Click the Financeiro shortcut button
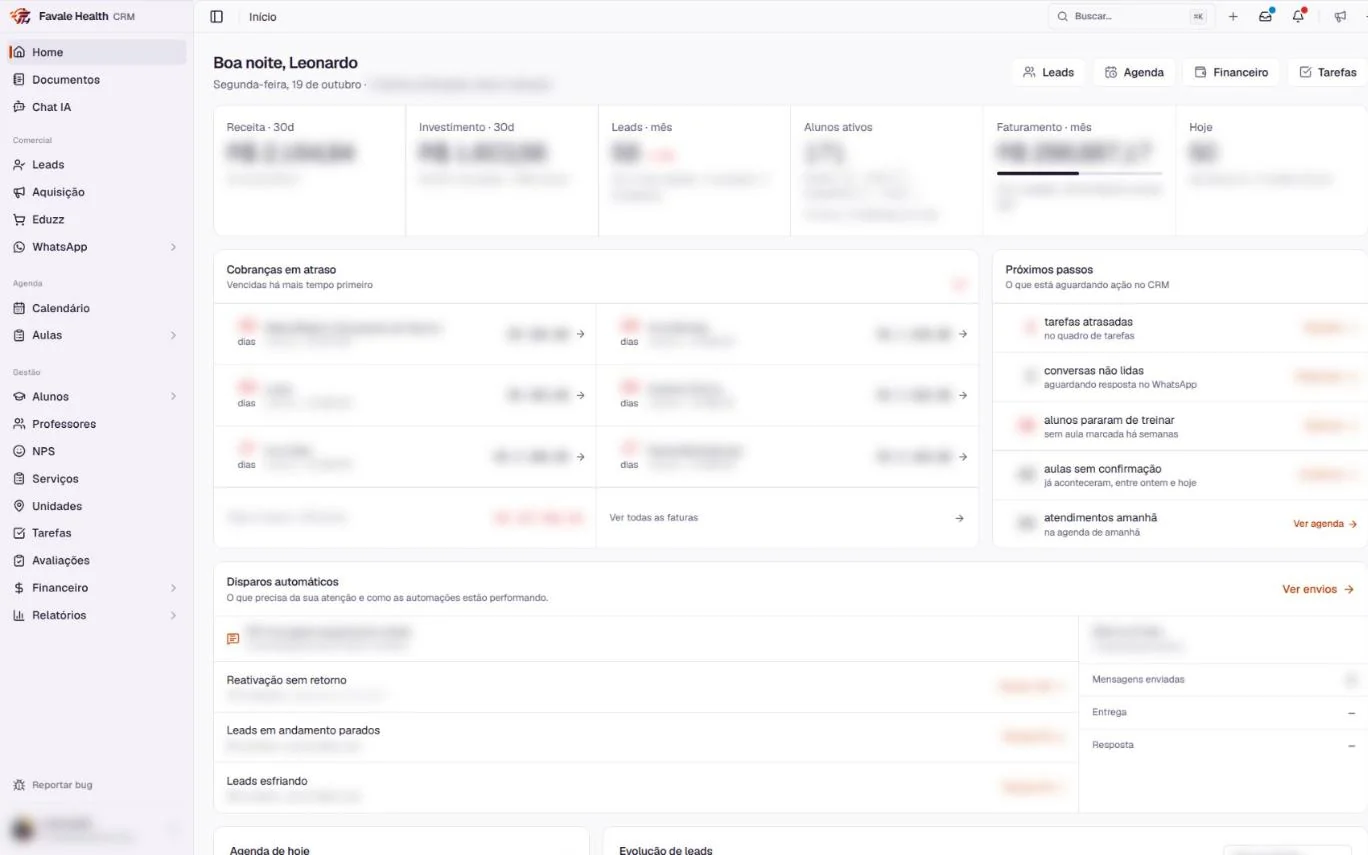This screenshot has height=855, width=1368. point(1231,72)
